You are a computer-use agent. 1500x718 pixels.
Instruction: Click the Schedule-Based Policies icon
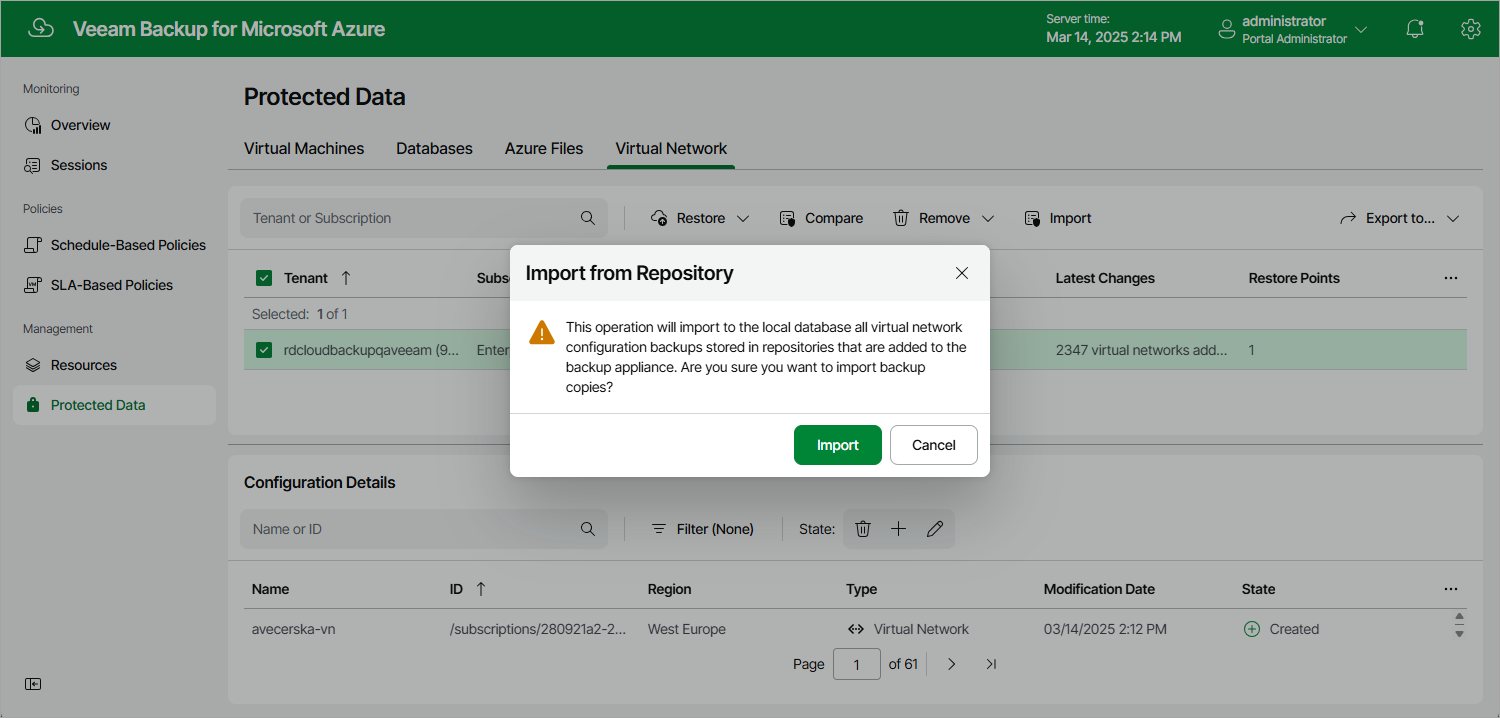click(33, 245)
